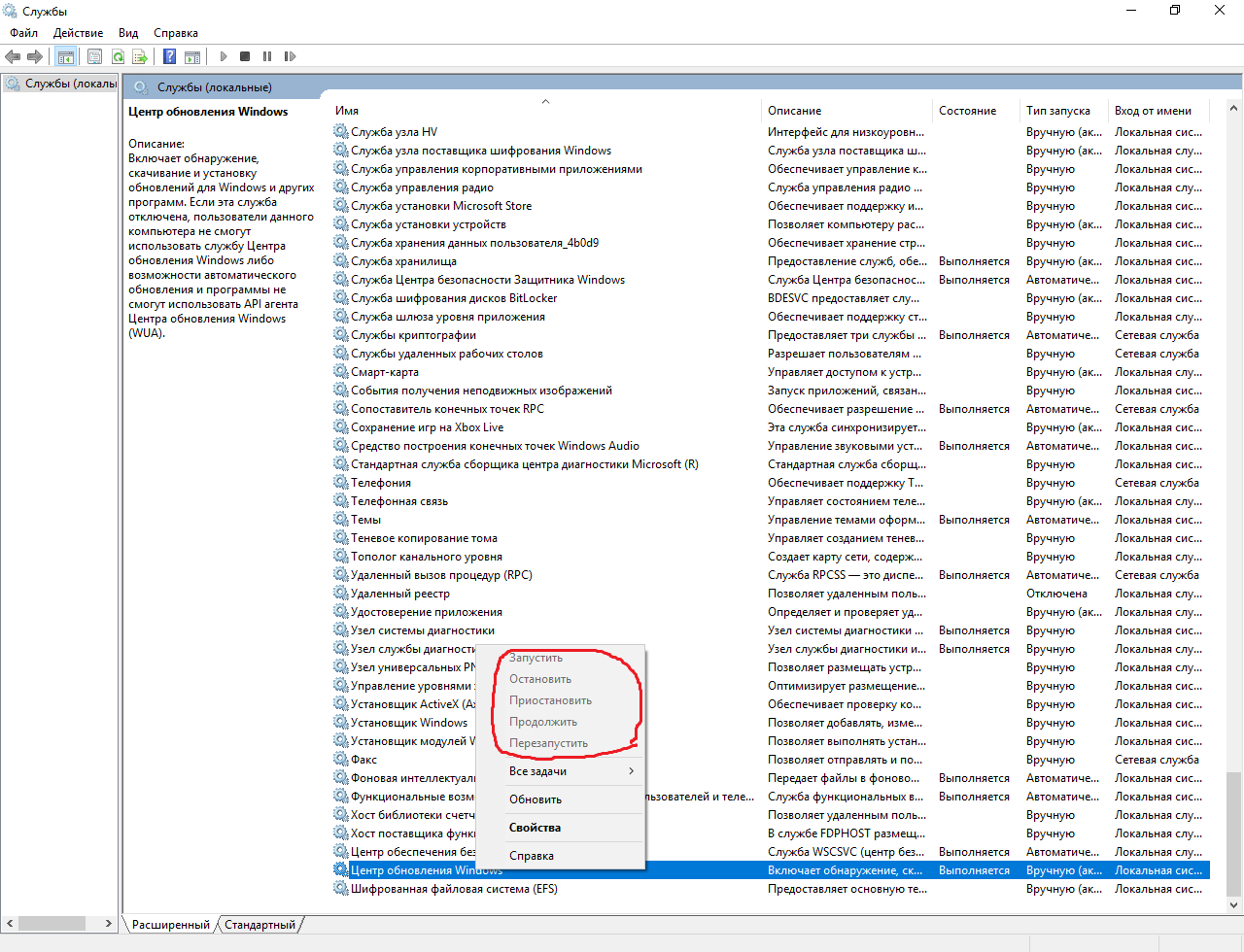Viewport: 1244px width, 952px height.
Task: Toggle the console tree toolbar icon
Action: point(65,56)
